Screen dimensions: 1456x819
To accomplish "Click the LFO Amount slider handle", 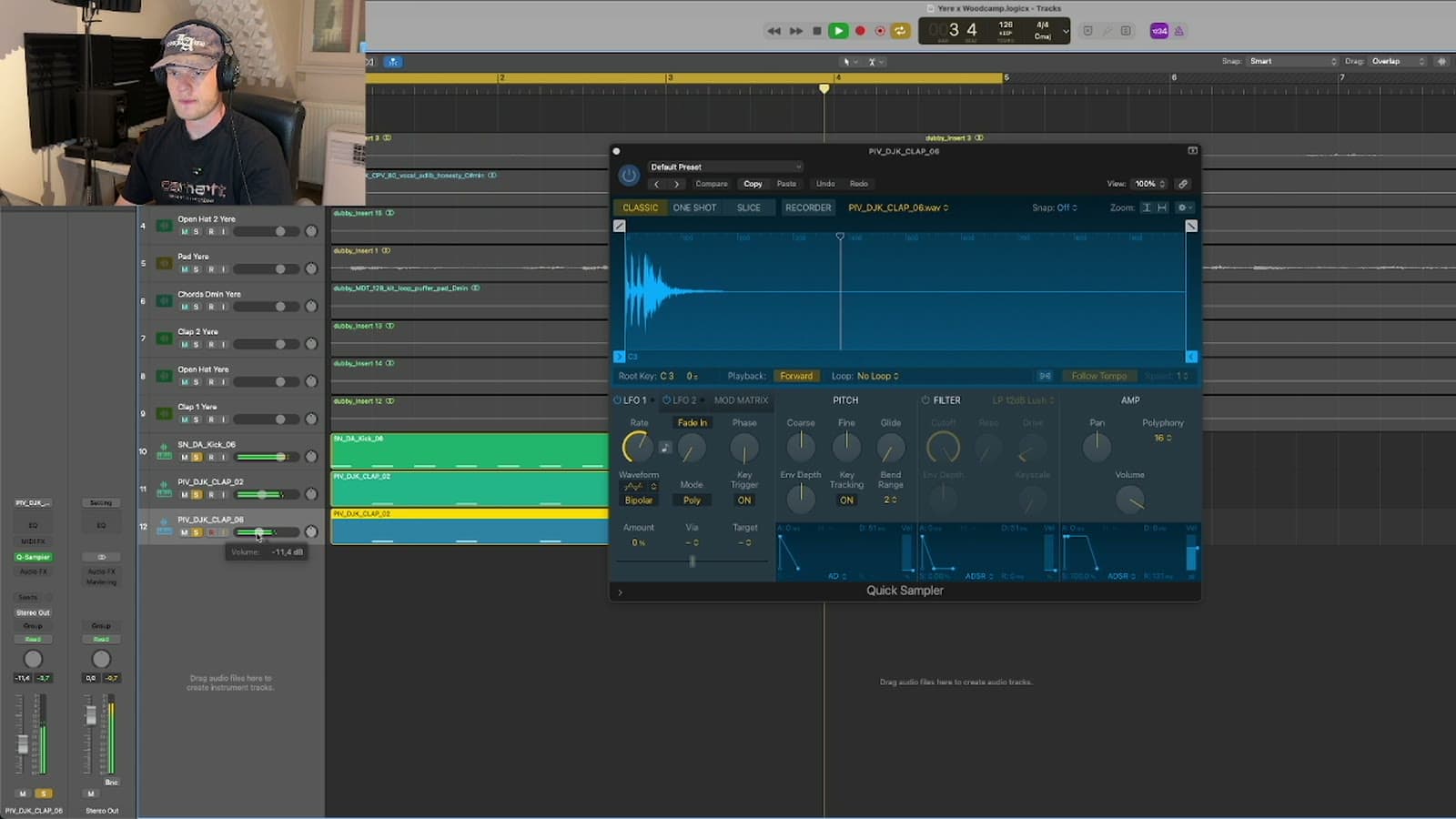I will pyautogui.click(x=693, y=561).
